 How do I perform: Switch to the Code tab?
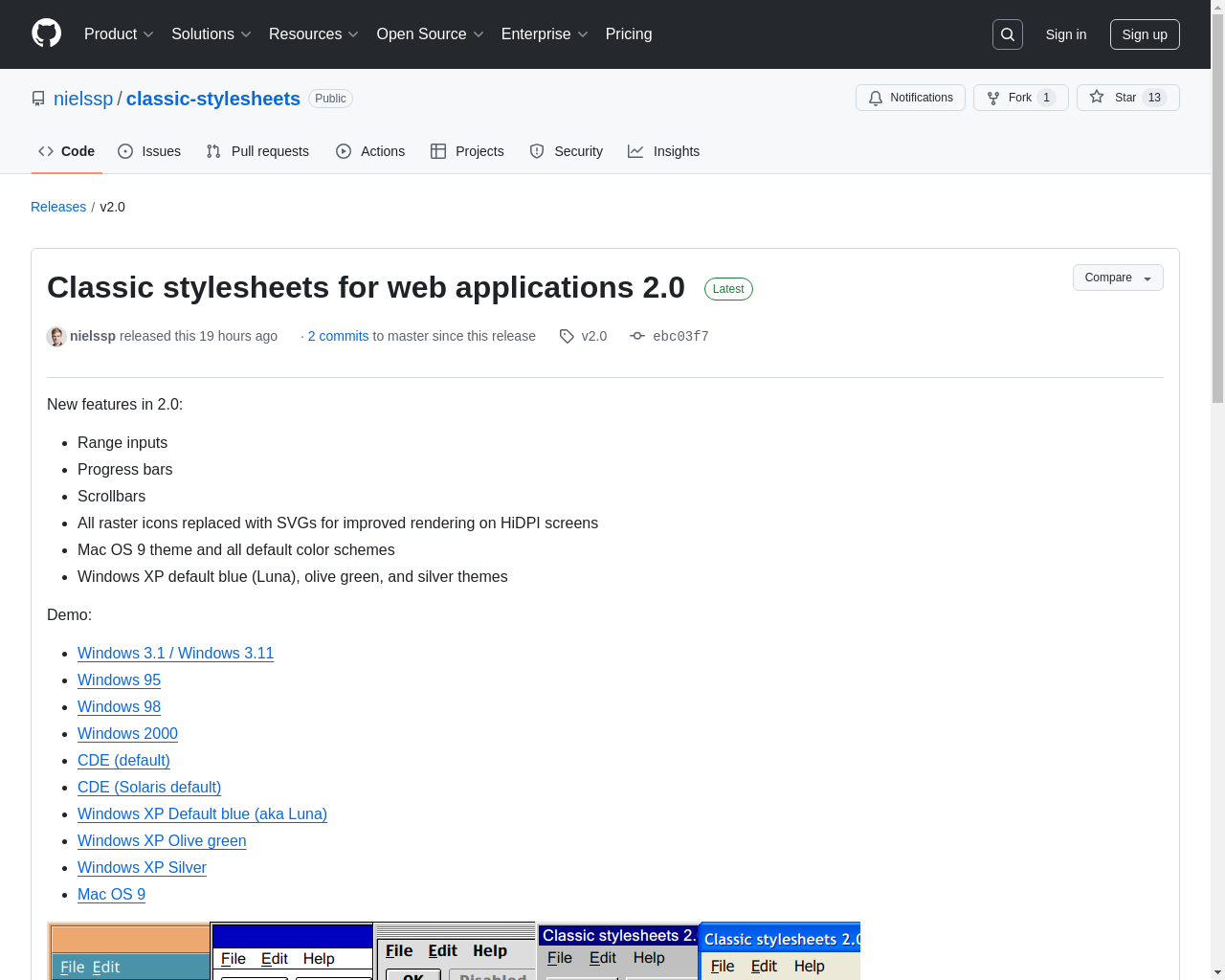[67, 151]
